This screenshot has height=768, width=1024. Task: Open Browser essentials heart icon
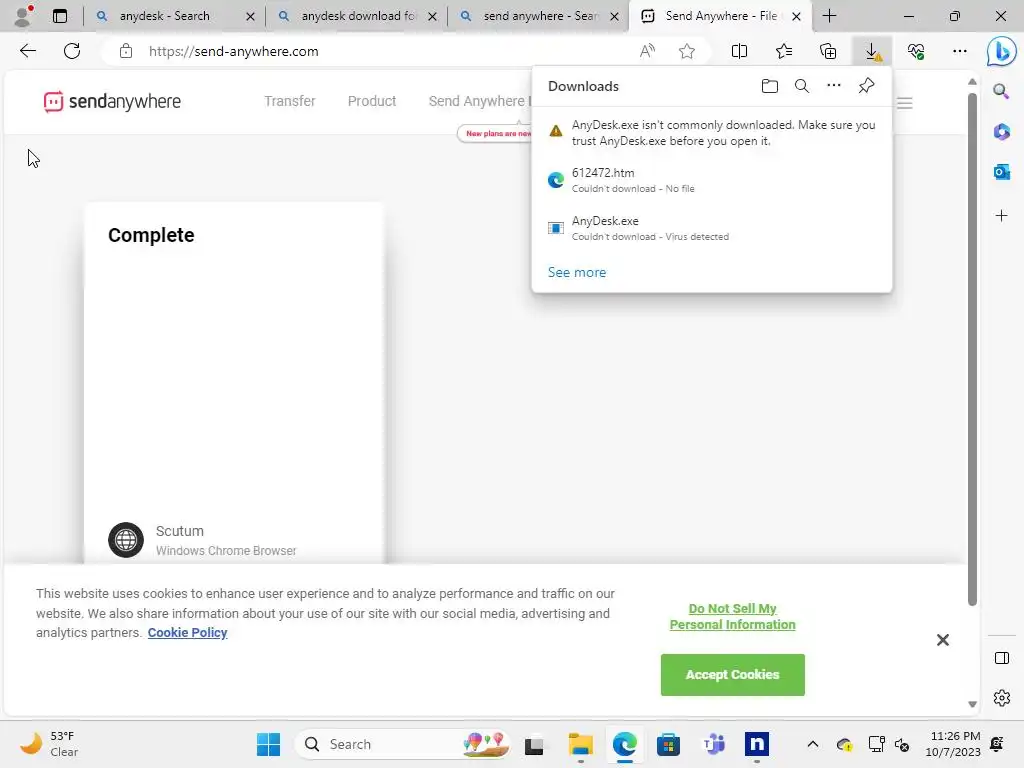pyautogui.click(x=916, y=51)
